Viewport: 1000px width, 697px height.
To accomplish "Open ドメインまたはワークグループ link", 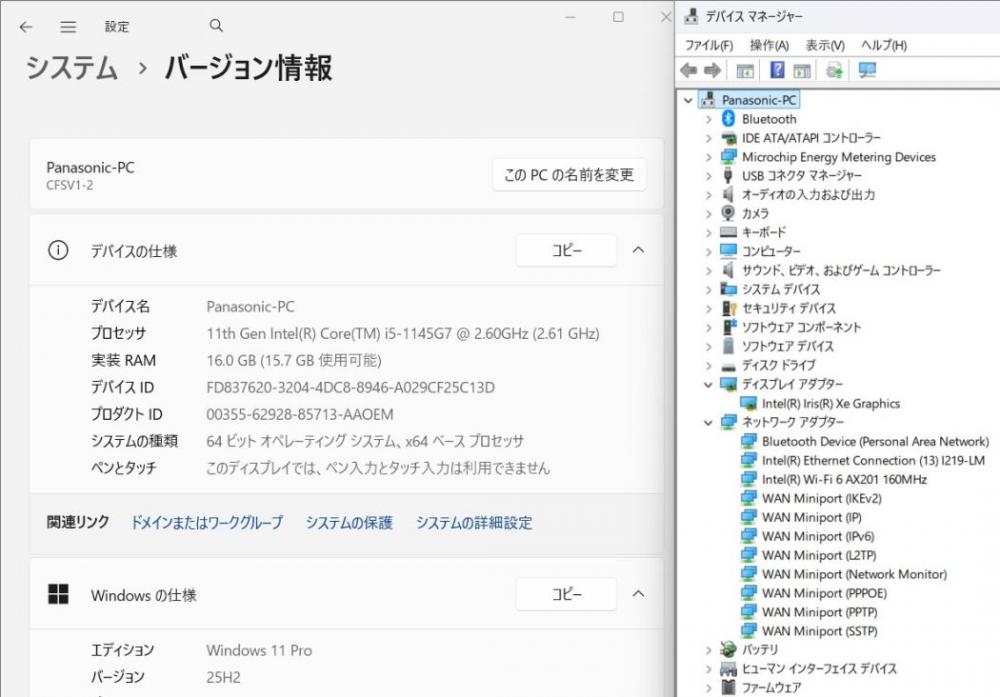I will pos(207,522).
